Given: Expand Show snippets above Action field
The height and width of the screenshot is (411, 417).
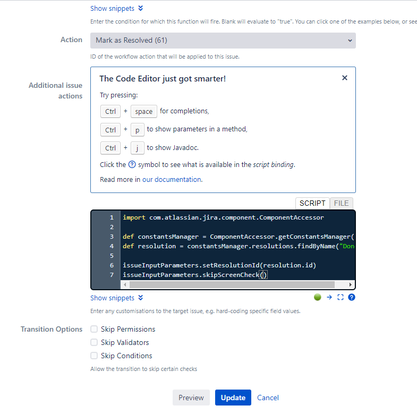Looking at the screenshot, I should 117,8.
